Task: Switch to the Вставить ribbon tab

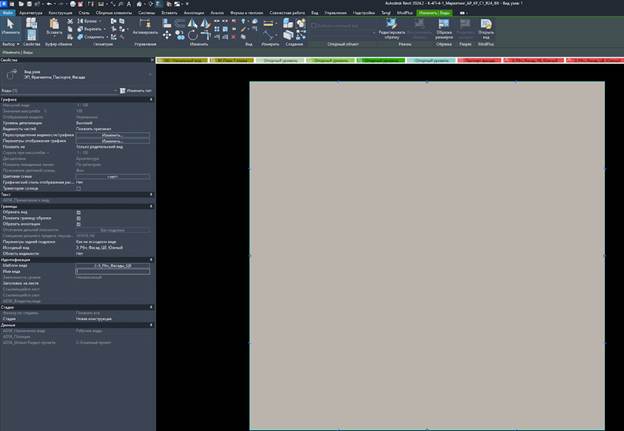Action: pyautogui.click(x=169, y=13)
